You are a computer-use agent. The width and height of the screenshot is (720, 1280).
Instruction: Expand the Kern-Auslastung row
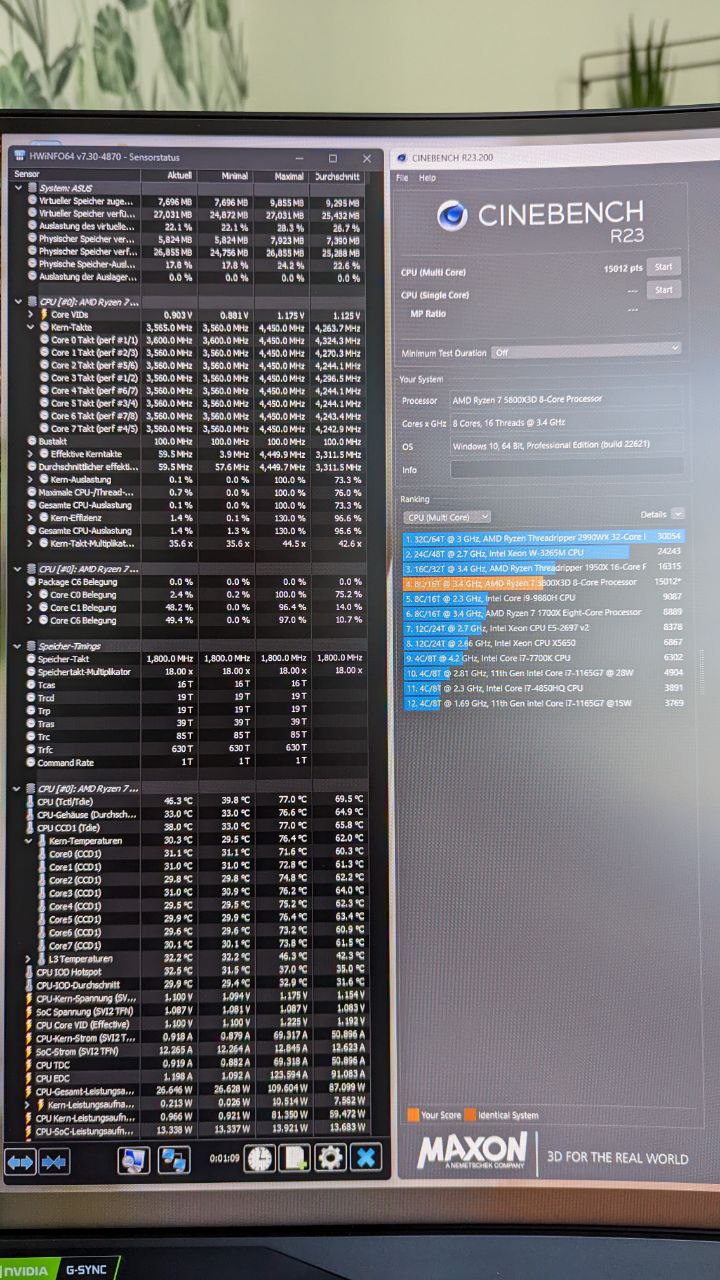[x=31, y=479]
